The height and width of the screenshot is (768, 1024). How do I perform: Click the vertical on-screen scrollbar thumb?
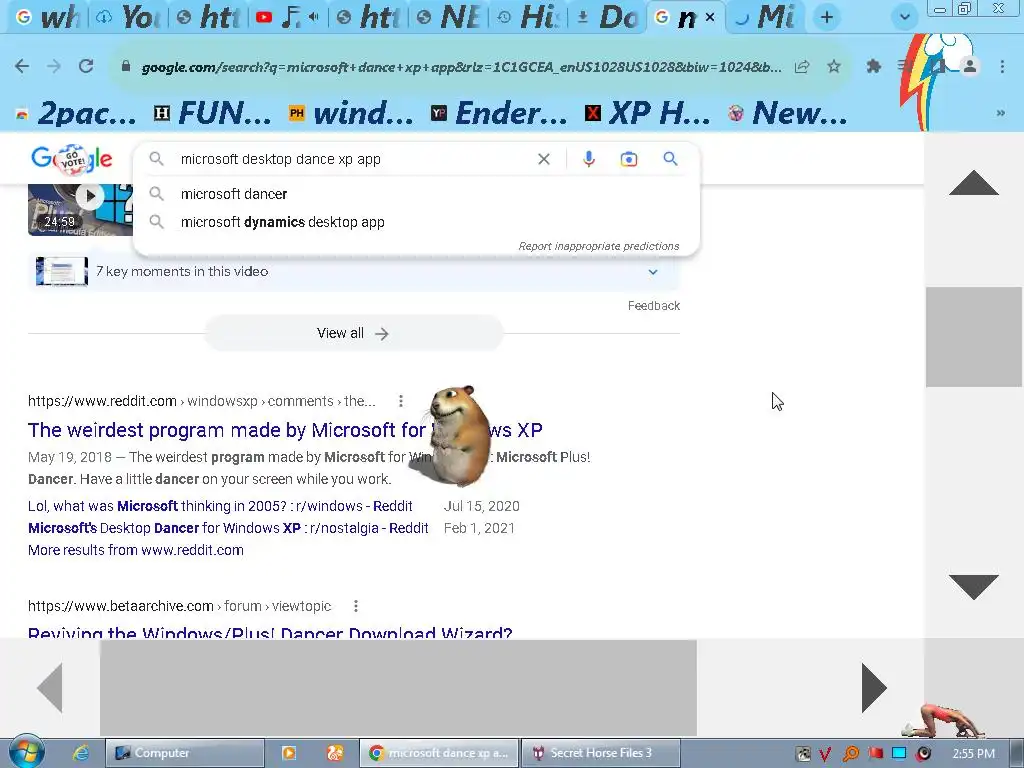pos(973,336)
